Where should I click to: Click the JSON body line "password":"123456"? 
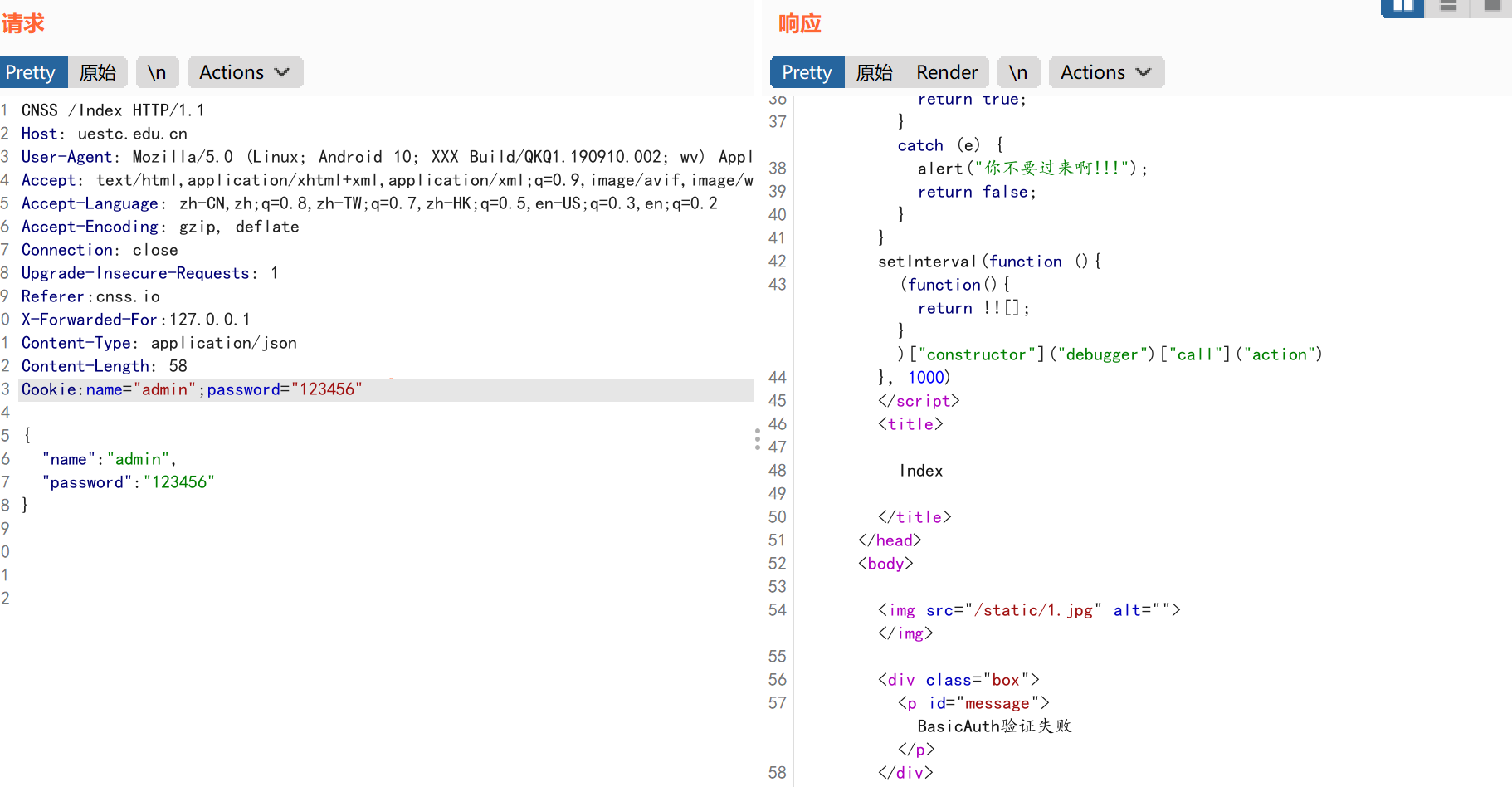[129, 482]
